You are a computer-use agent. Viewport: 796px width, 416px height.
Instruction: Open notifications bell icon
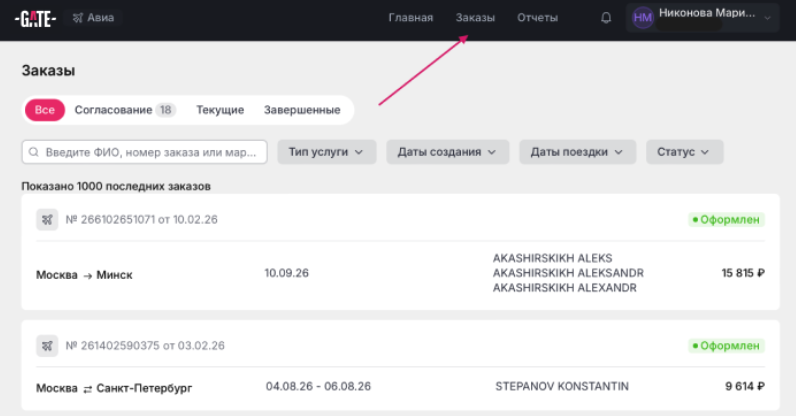tap(606, 18)
